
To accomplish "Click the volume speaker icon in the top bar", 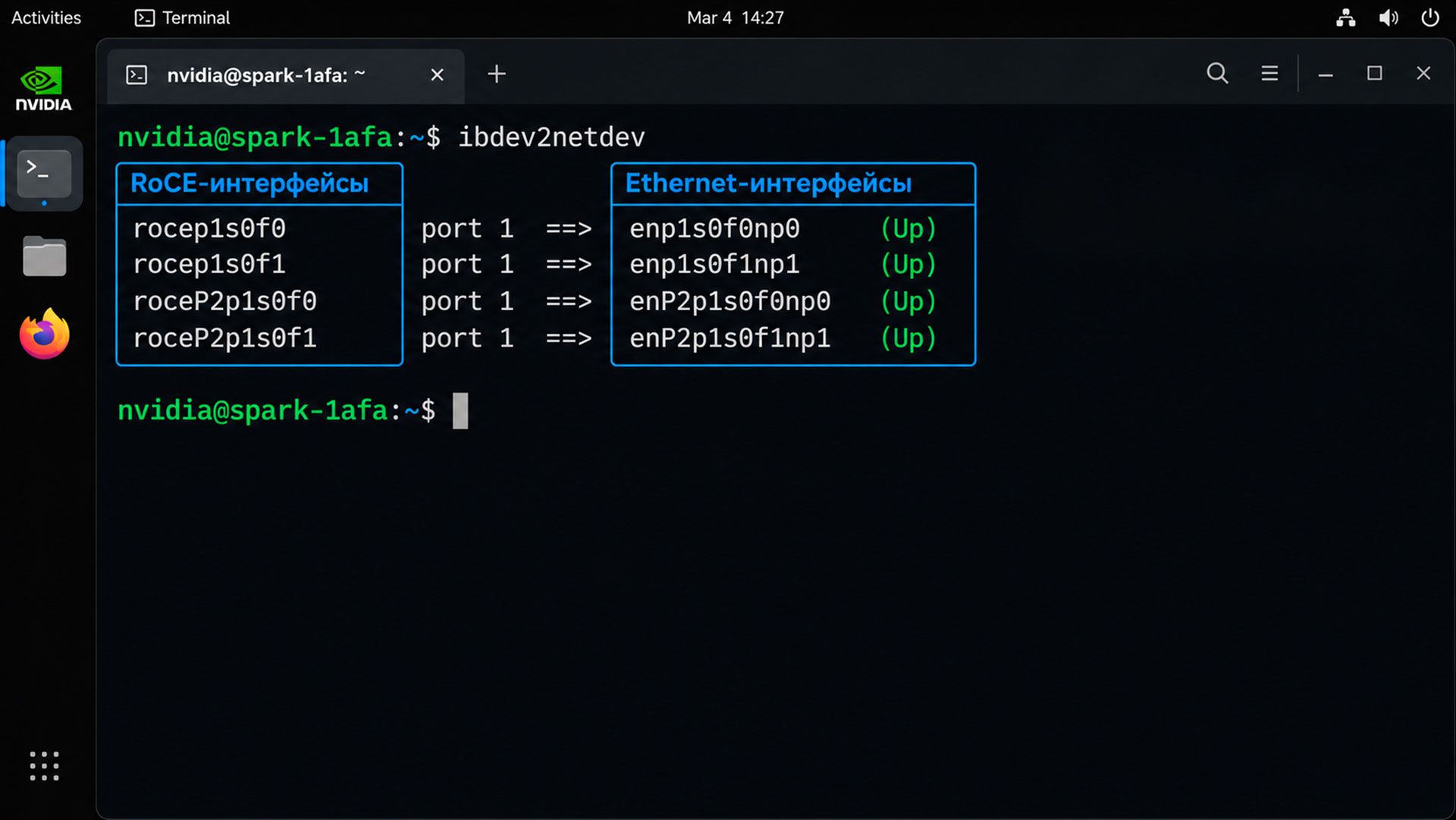I will click(x=1388, y=17).
